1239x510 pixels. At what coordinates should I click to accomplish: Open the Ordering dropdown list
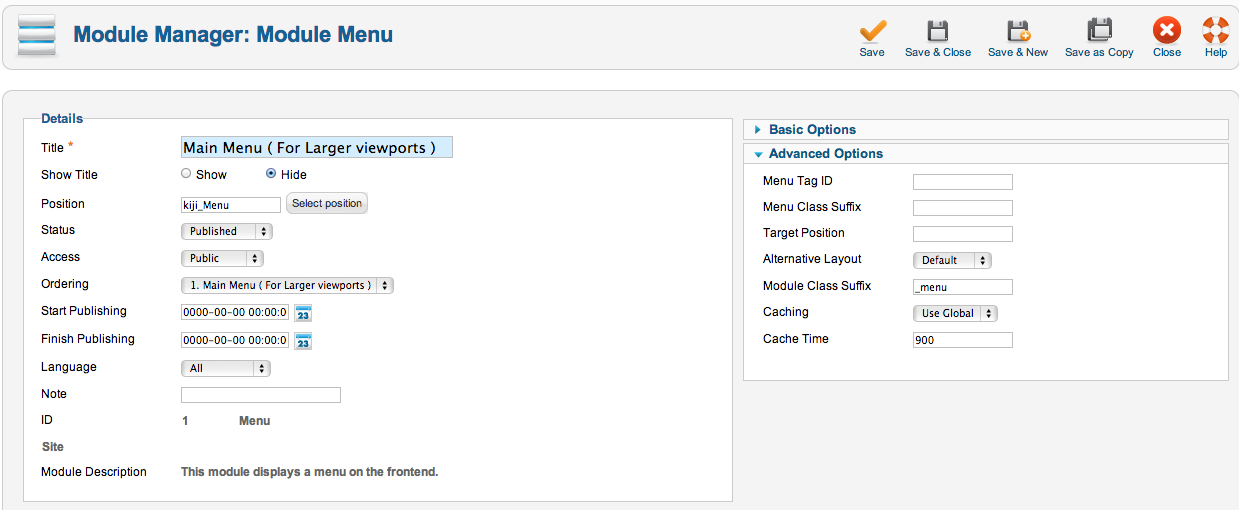point(287,285)
